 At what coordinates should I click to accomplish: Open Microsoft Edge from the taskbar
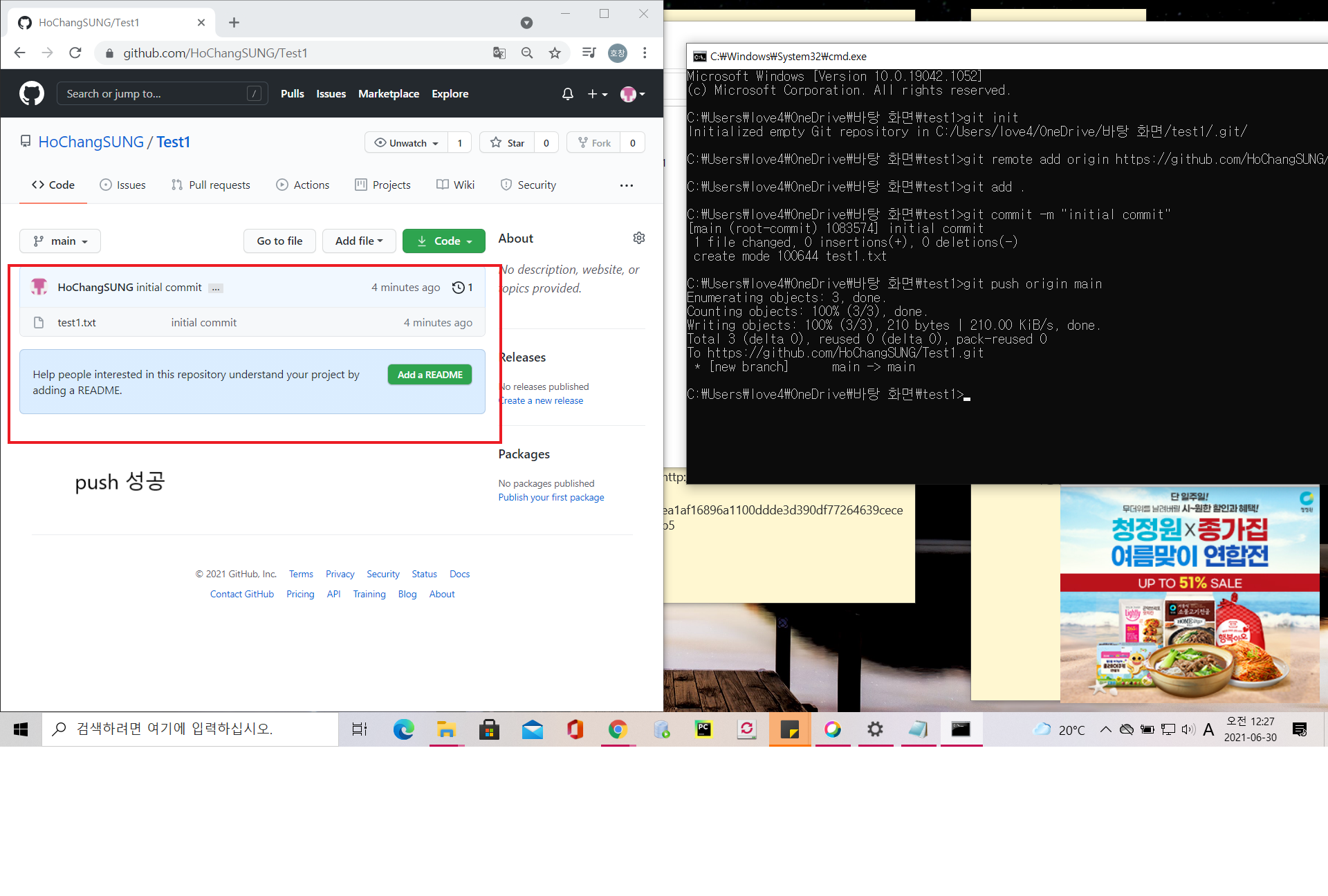click(x=403, y=729)
